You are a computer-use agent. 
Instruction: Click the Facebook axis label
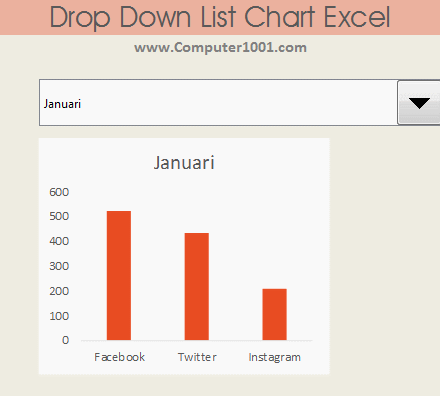[119, 357]
